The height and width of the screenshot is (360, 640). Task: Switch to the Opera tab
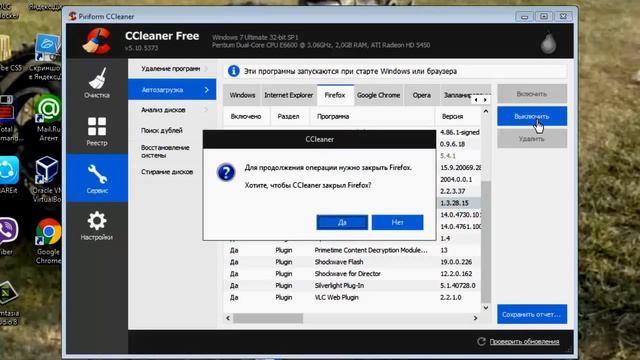tap(422, 95)
